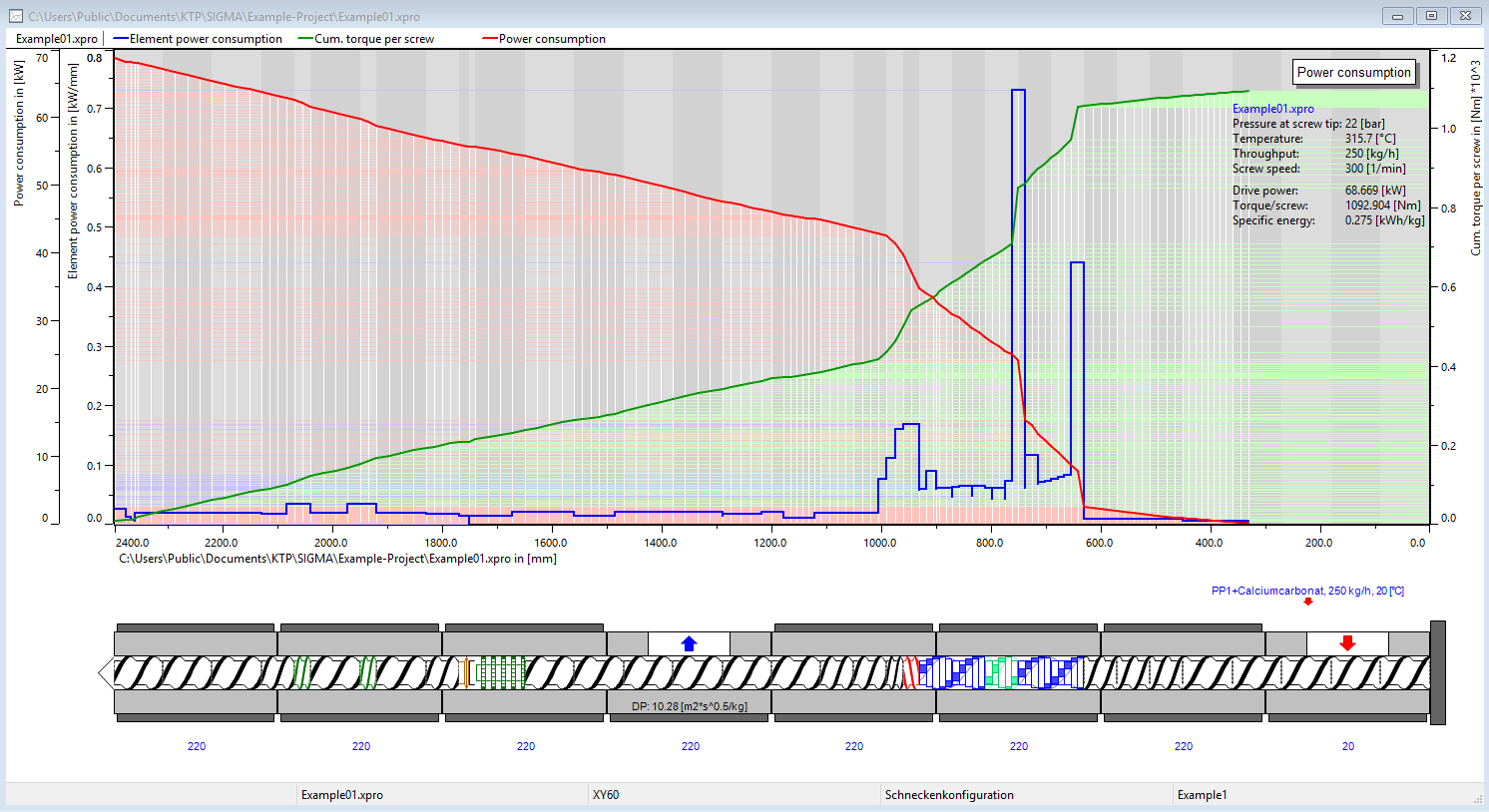
Task: Toggle the Cum. torque per screw legend
Action: click(366, 39)
